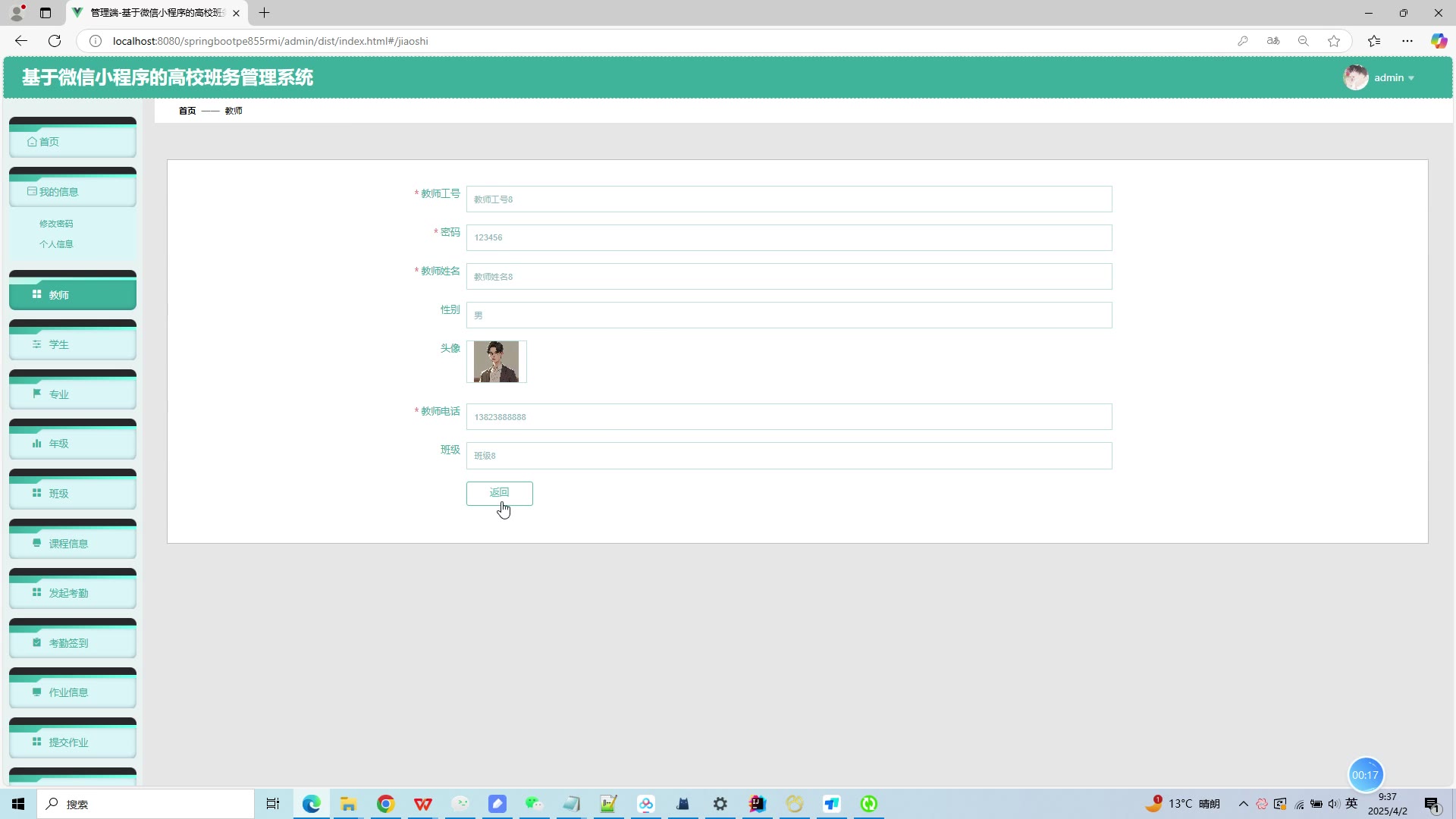Open 课程信息 sidebar menu
The image size is (1456, 819).
68,543
